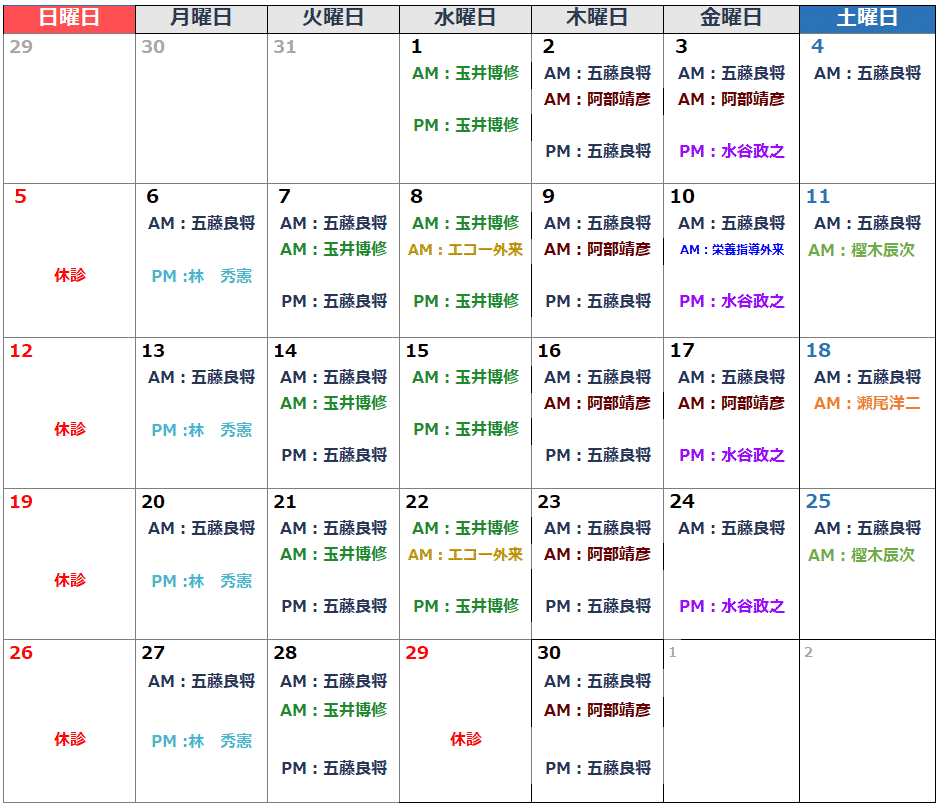The image size is (939, 806).
Task: Click the 日曜日 column header
Action: click(69, 18)
